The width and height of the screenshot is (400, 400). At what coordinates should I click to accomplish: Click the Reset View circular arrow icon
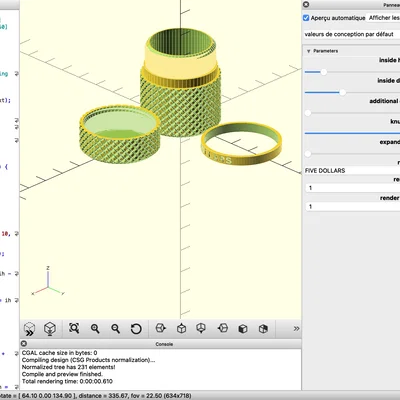[136, 329]
